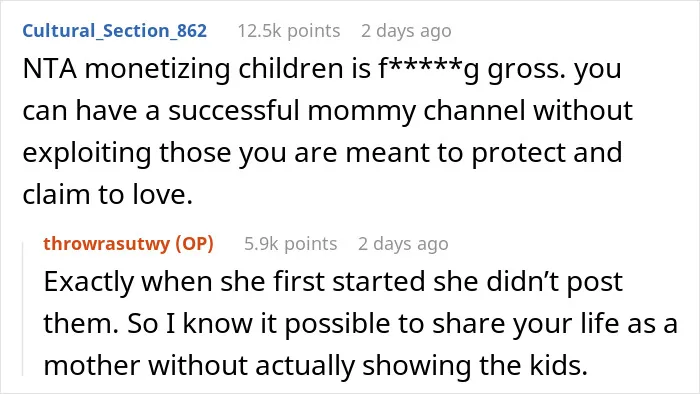
Task: Click the line starting with exploiting those
Action: pos(322,153)
